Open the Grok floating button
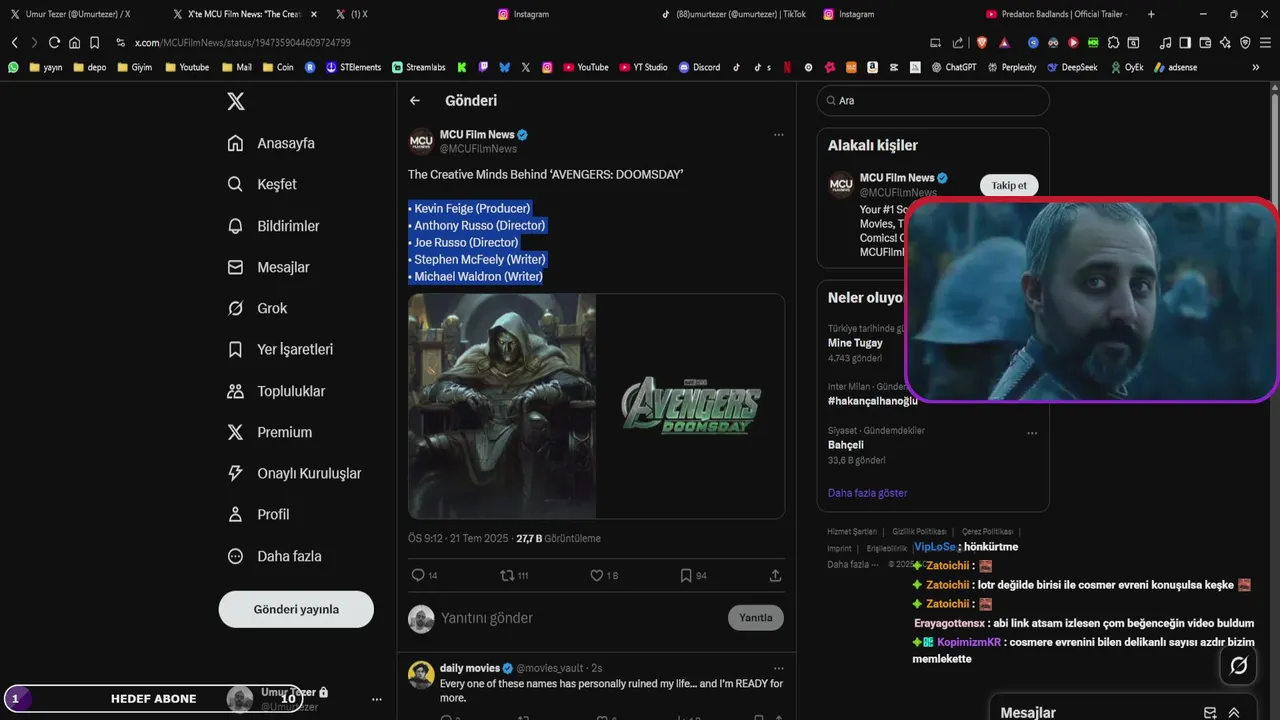The image size is (1280, 720). pos(1238,665)
